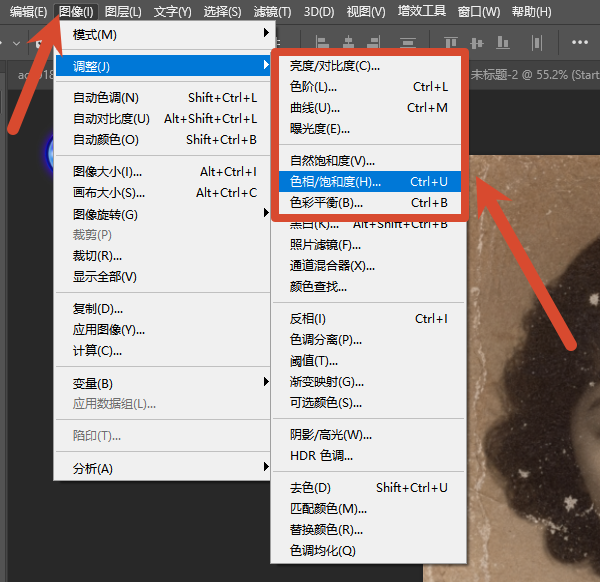Screen dimensions: 600x582
Task: Expand the 变量(B) submenu
Action: pyautogui.click(x=163, y=383)
